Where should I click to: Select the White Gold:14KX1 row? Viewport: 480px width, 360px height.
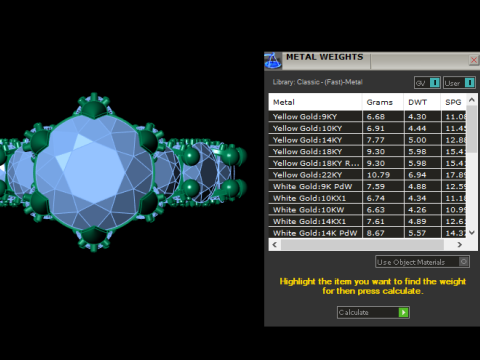click(367, 221)
